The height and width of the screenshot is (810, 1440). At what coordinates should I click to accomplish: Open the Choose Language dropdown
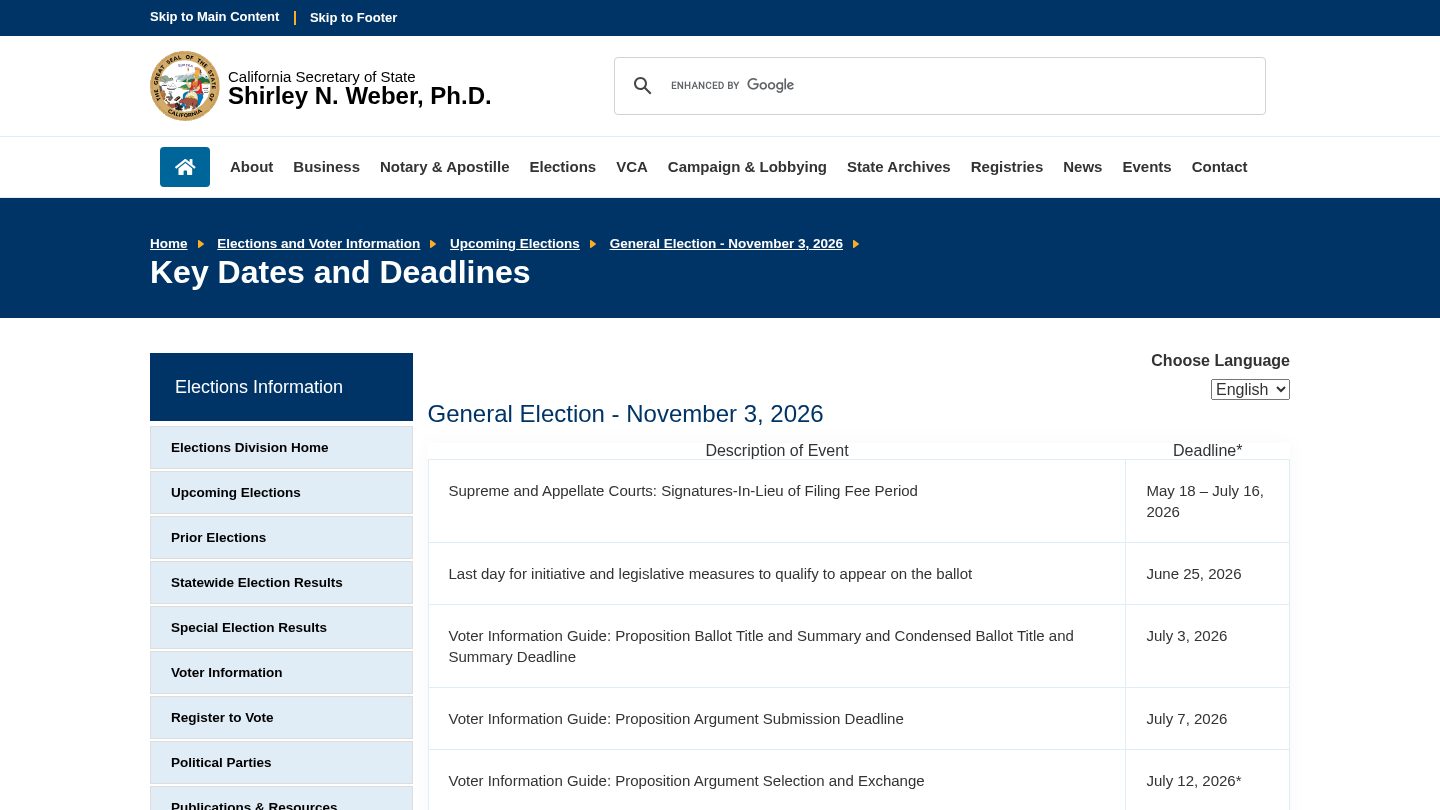(x=1250, y=389)
